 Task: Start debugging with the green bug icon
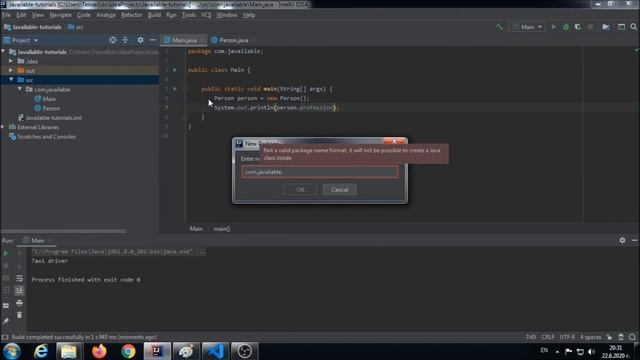click(566, 27)
